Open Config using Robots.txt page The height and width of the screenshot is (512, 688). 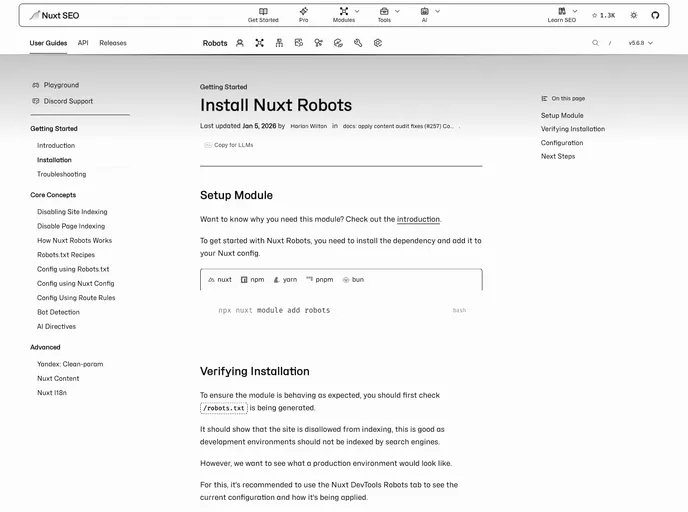coord(73,269)
